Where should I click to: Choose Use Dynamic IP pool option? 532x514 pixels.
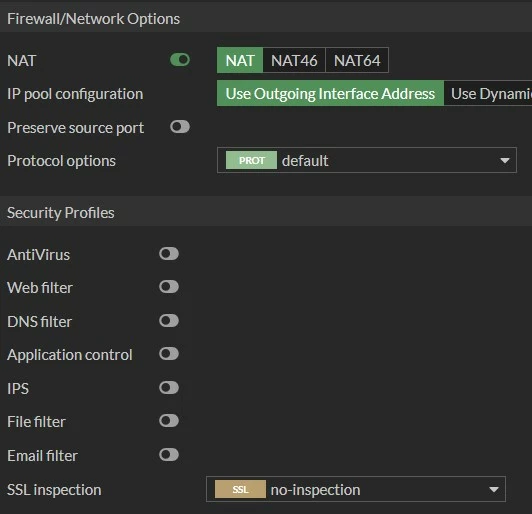coord(488,93)
